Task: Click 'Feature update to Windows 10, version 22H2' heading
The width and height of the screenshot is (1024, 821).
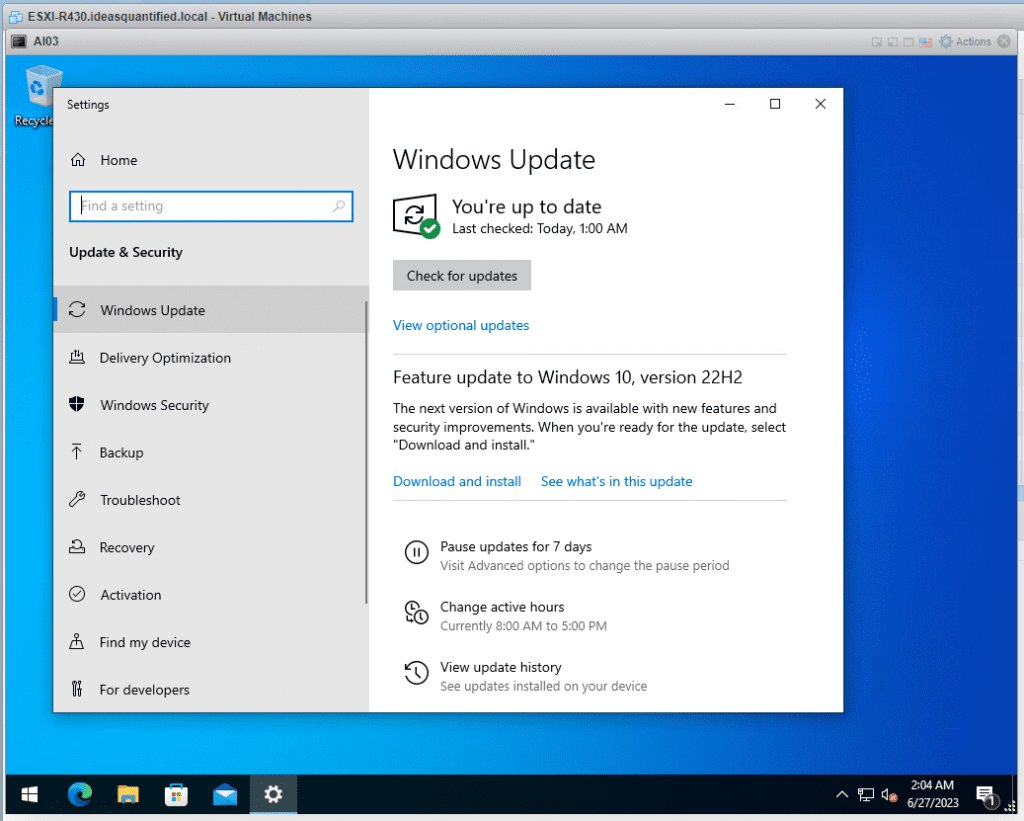Action: [568, 377]
